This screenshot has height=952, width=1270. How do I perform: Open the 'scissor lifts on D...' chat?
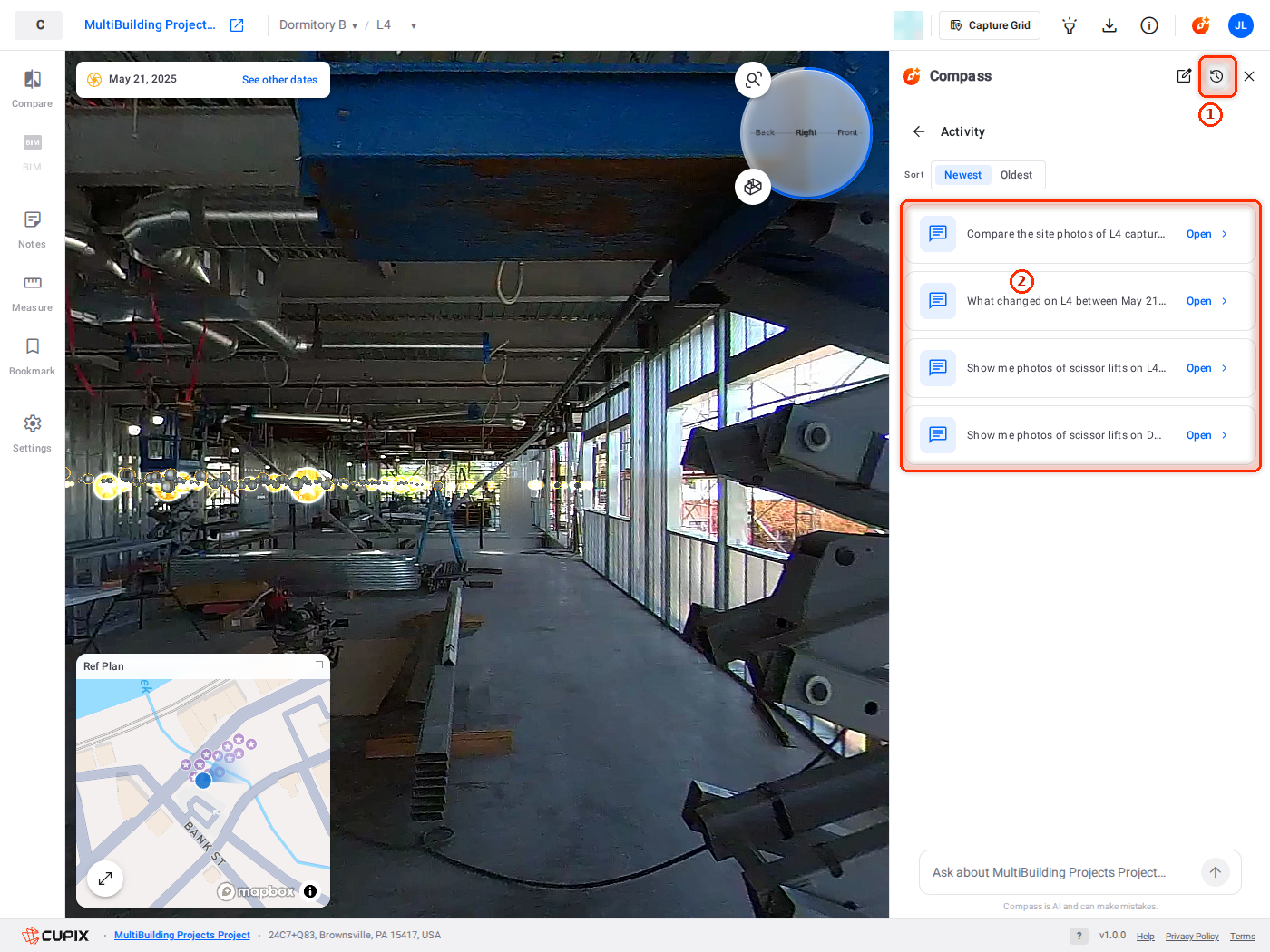click(1080, 435)
